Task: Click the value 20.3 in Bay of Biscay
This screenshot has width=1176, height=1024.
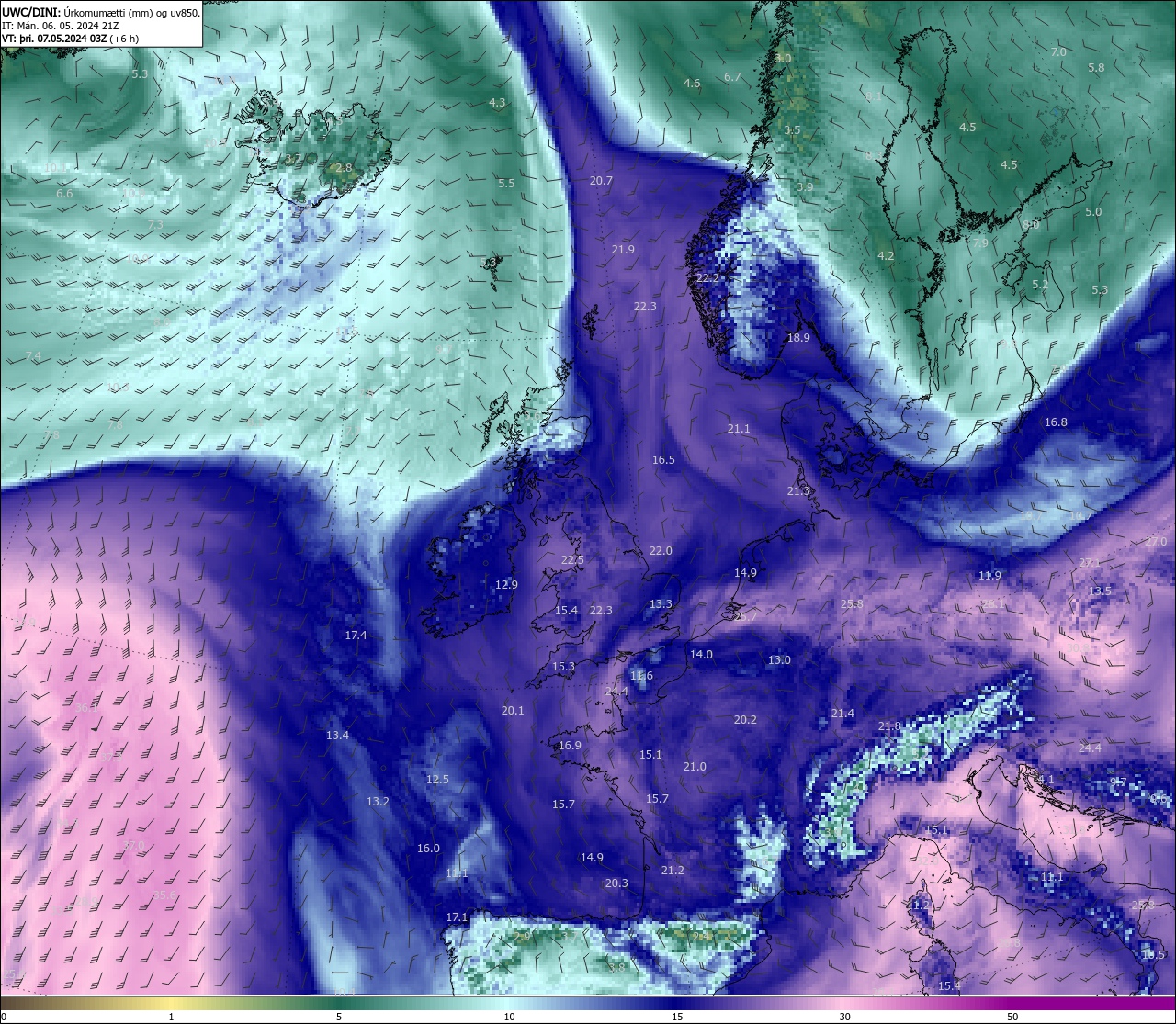Action: pos(616,883)
